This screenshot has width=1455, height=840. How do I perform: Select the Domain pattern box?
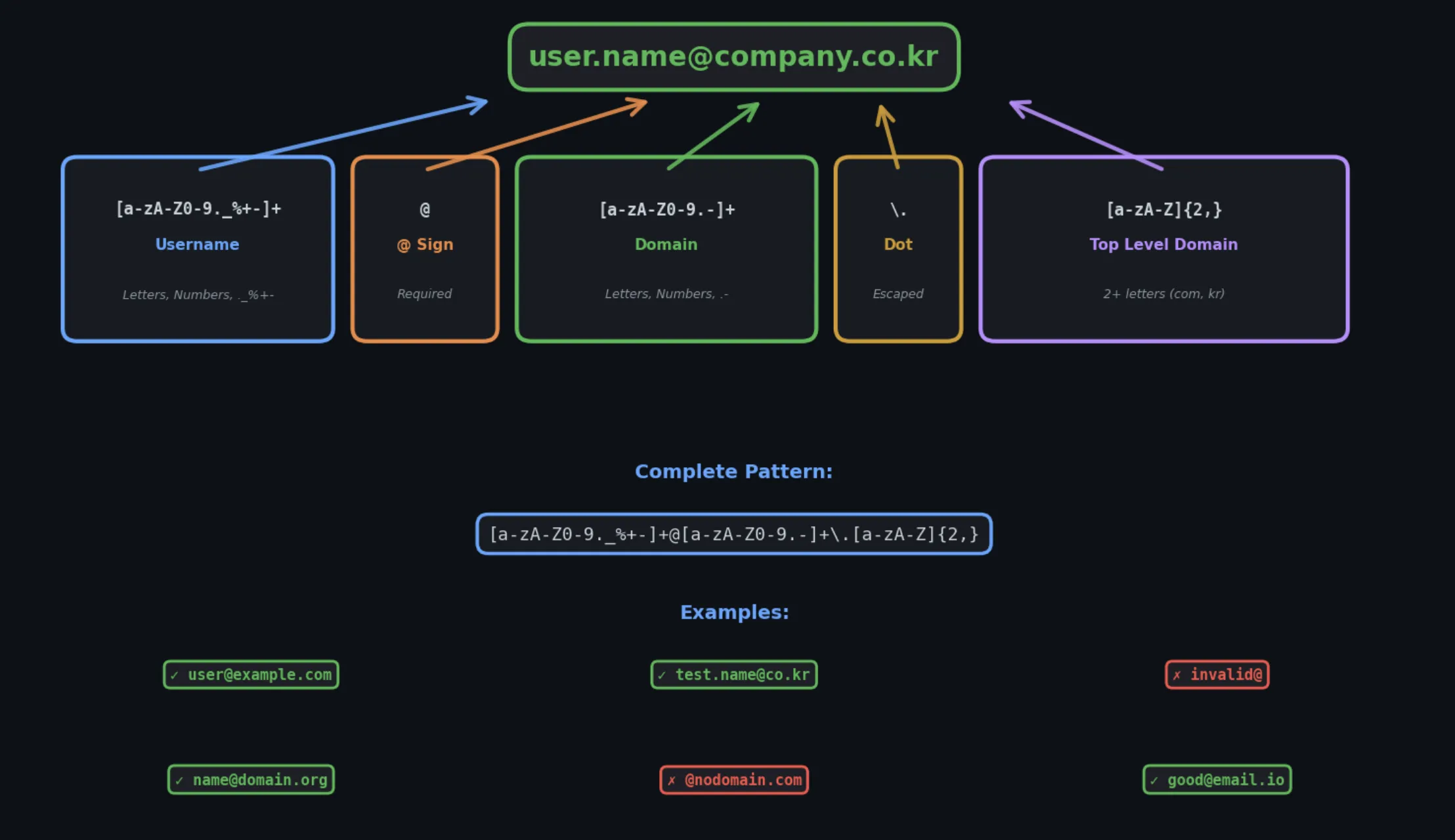point(666,249)
